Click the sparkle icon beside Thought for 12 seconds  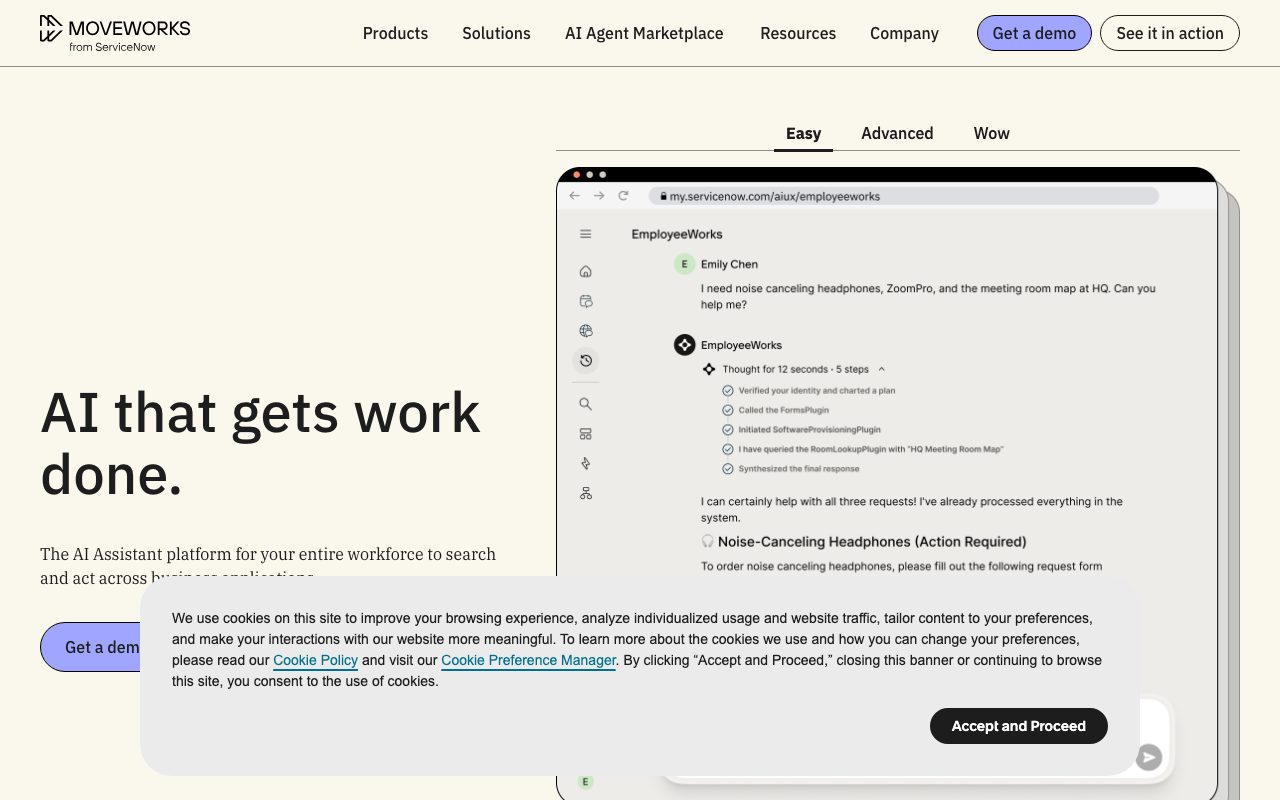(709, 369)
